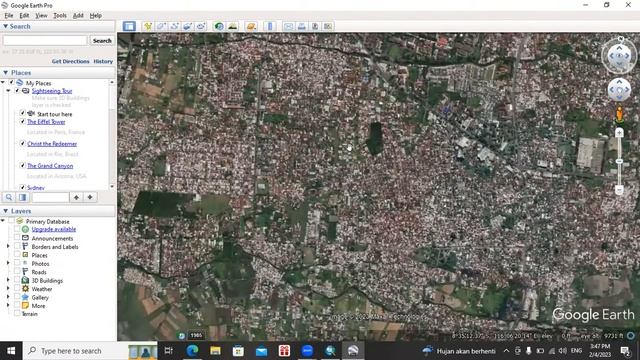Open the View menu
The width and height of the screenshot is (640, 360).
point(41,16)
